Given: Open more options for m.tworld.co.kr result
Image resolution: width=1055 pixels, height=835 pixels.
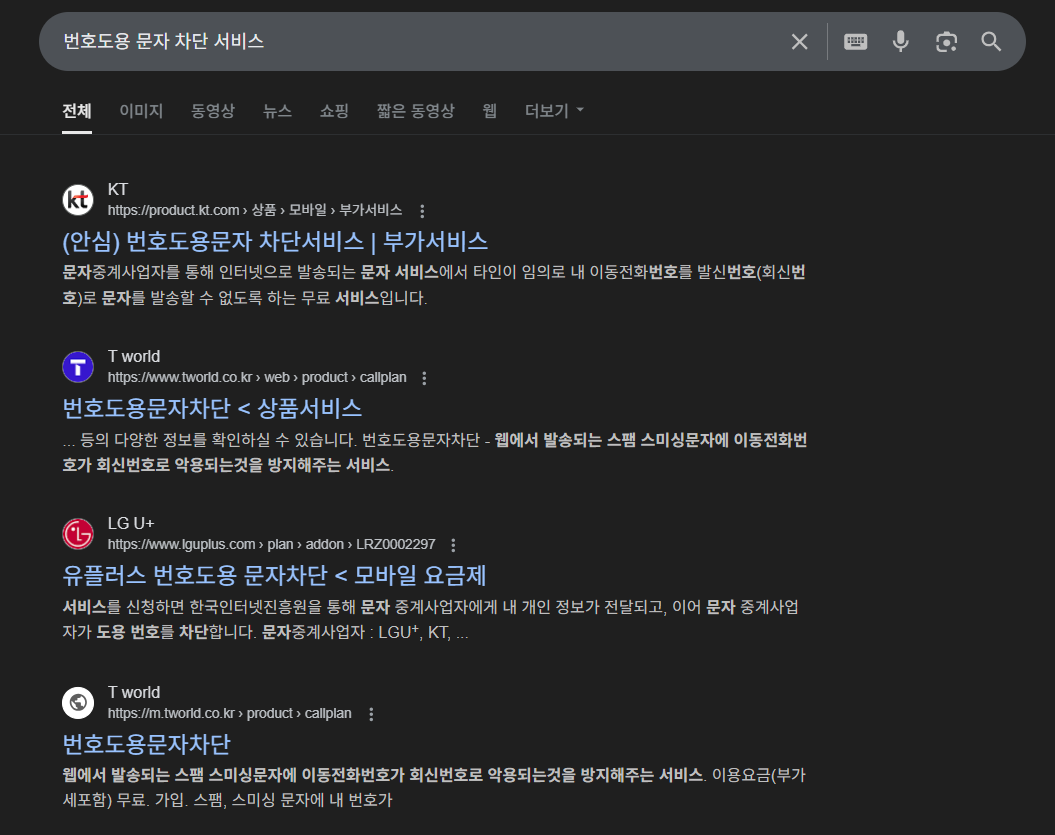Looking at the screenshot, I should coord(371,714).
